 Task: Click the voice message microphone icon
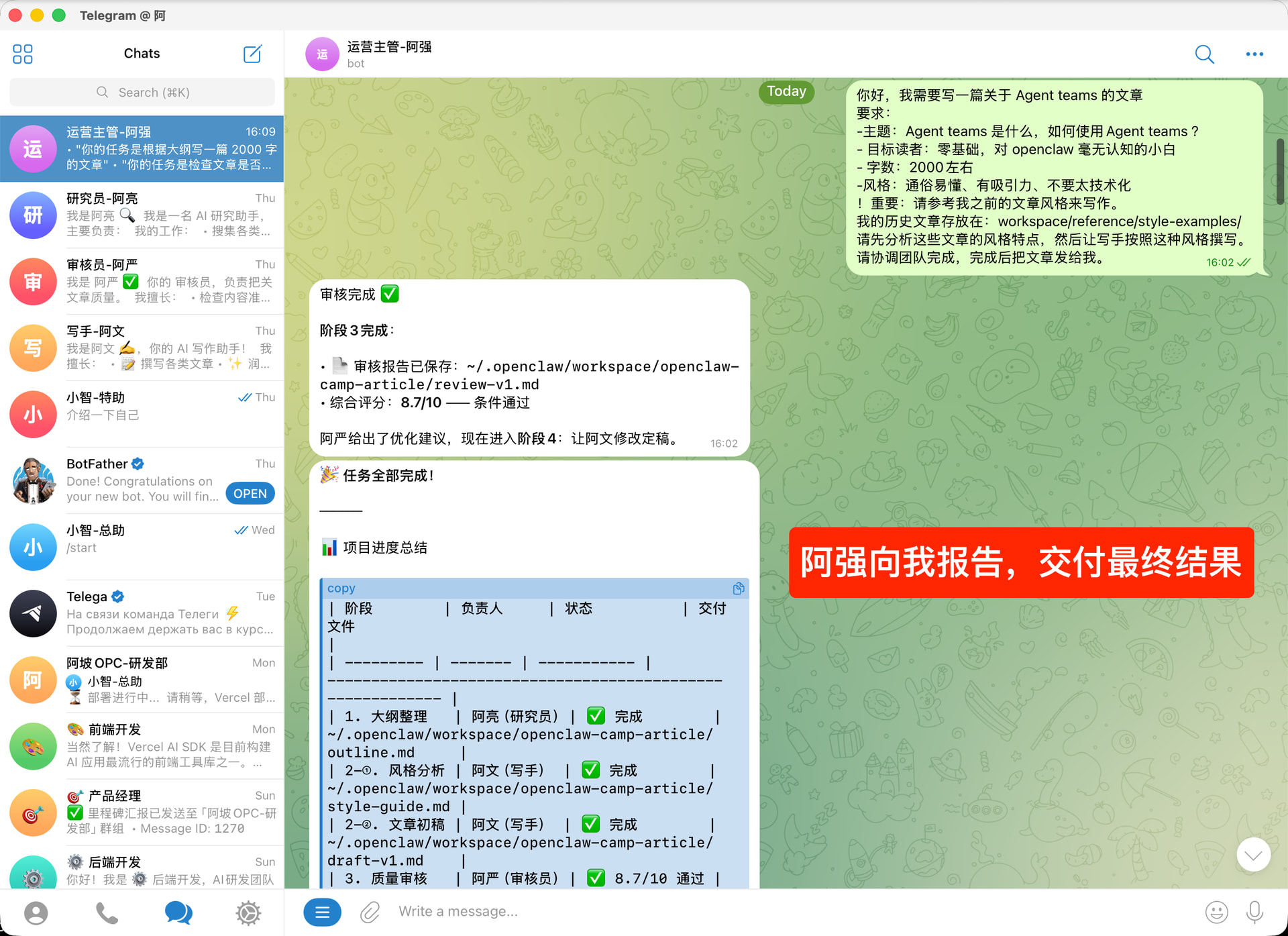pyautogui.click(x=1254, y=912)
